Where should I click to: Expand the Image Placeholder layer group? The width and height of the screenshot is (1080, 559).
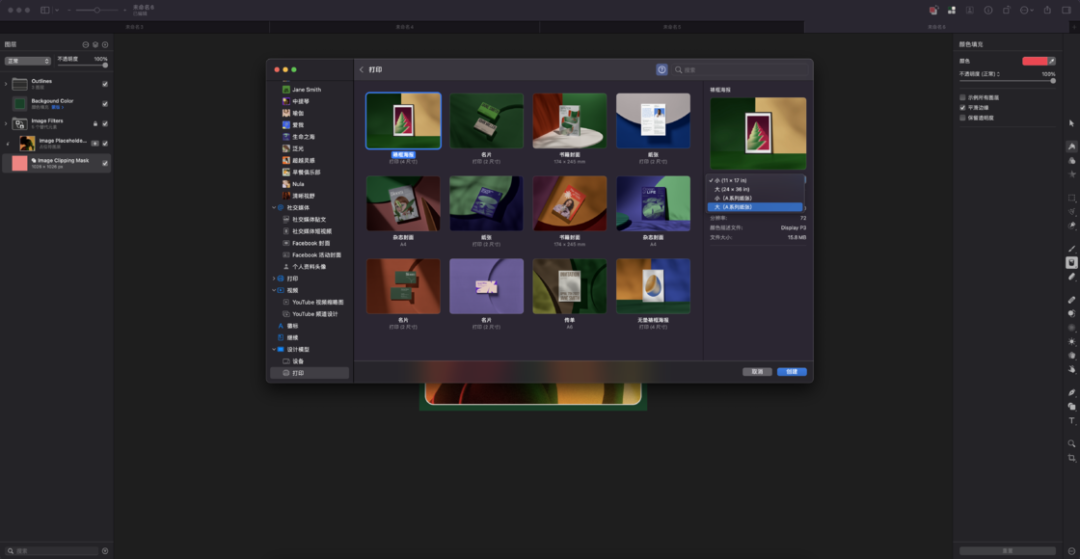pos(7,143)
